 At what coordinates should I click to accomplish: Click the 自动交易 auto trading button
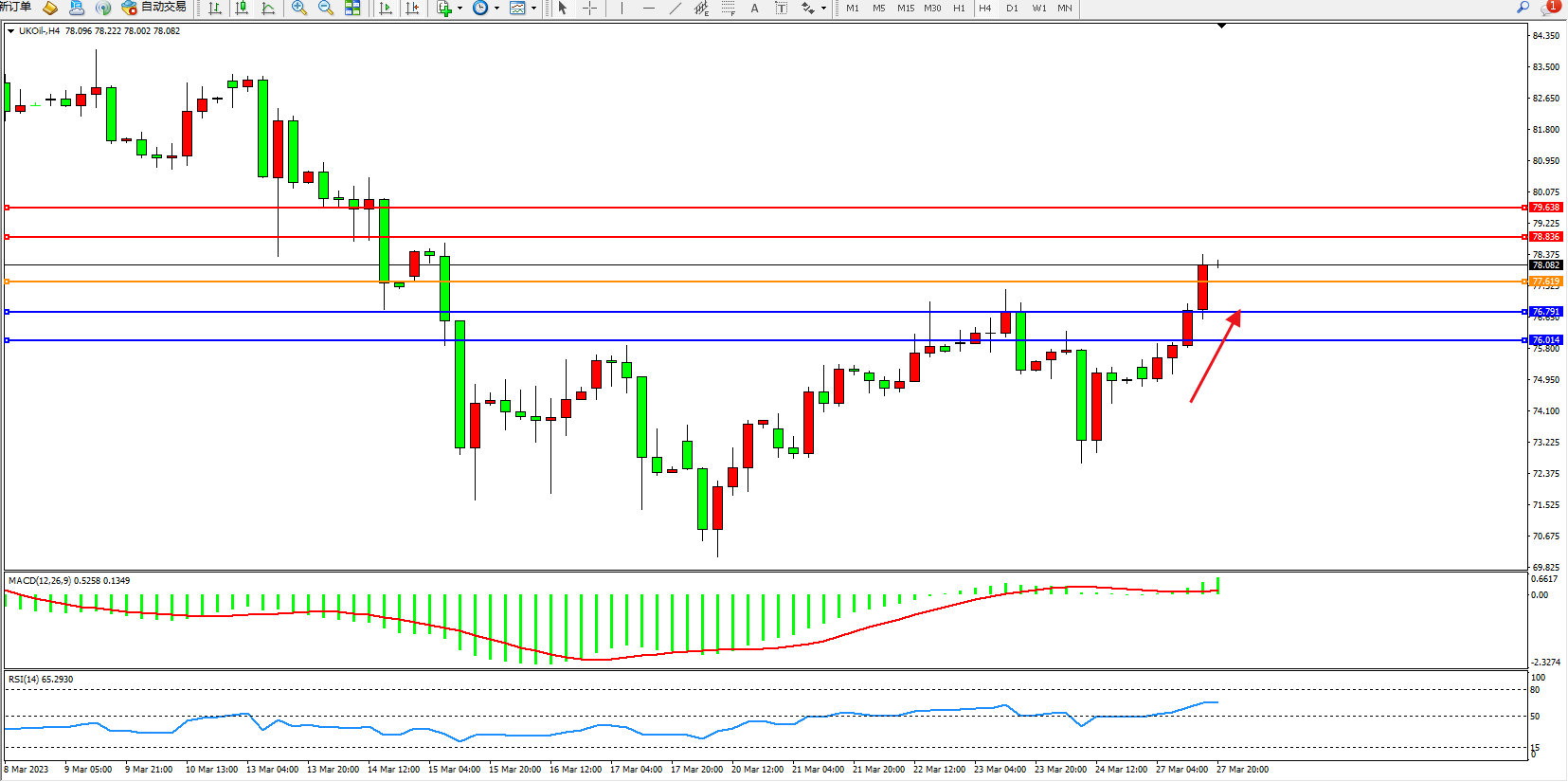click(x=154, y=8)
